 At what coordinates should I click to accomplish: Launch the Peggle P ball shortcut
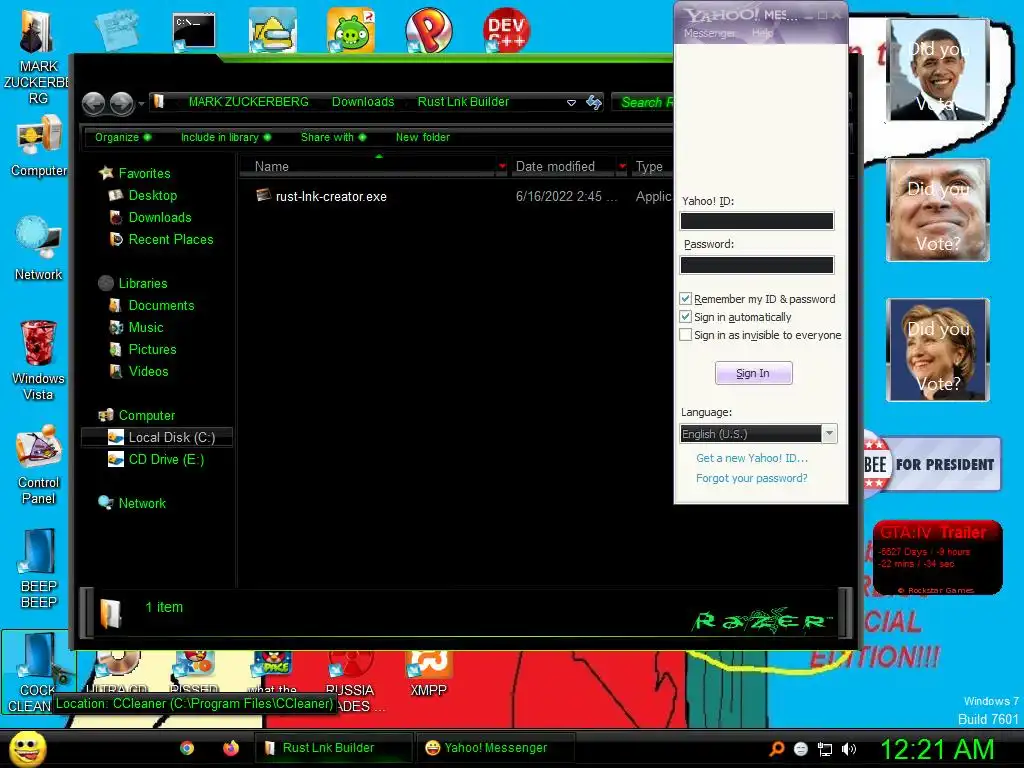pyautogui.click(x=428, y=30)
